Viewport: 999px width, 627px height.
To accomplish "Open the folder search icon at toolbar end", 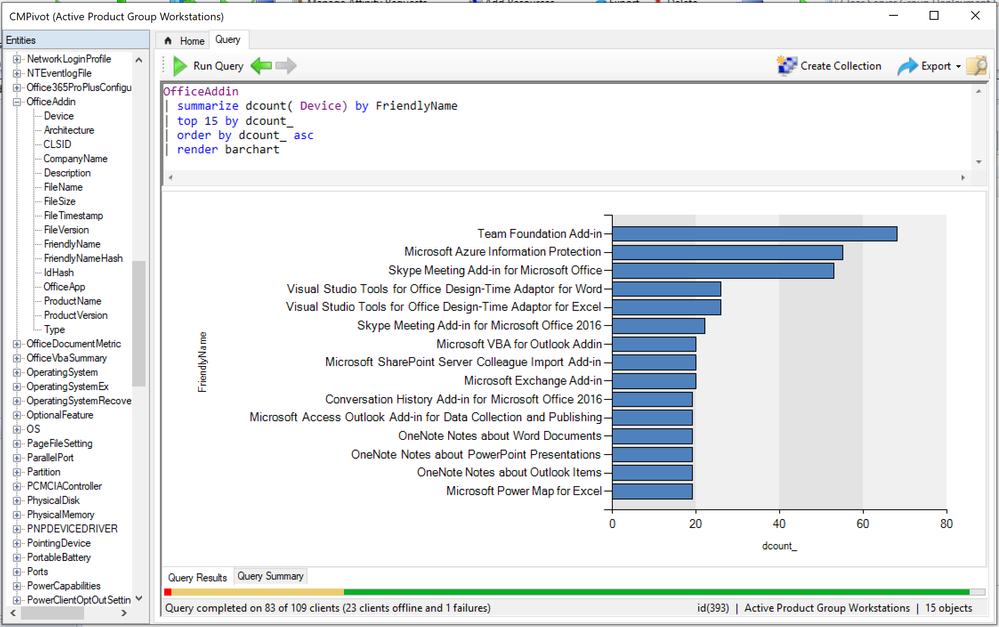I will [977, 66].
